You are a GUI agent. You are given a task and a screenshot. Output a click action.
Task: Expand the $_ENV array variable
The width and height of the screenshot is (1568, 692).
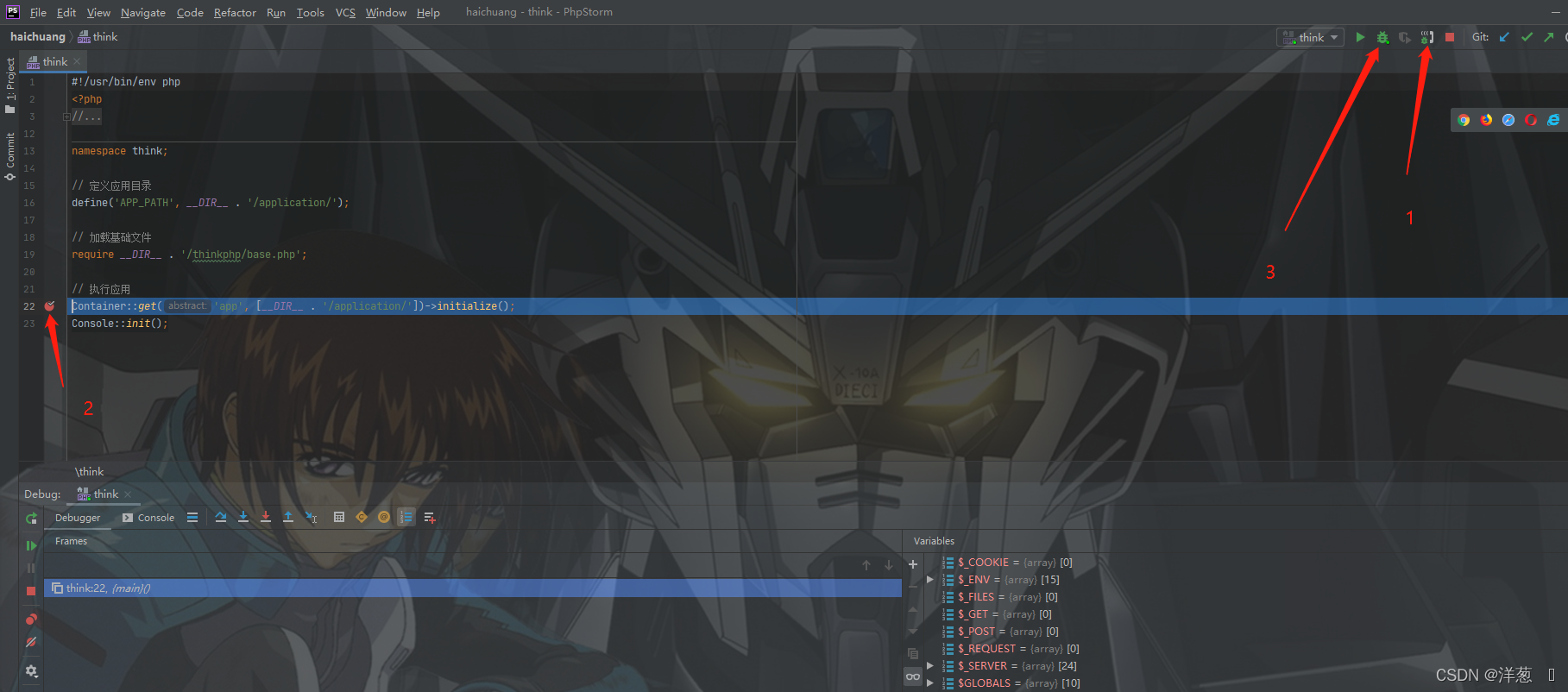pyautogui.click(x=930, y=580)
